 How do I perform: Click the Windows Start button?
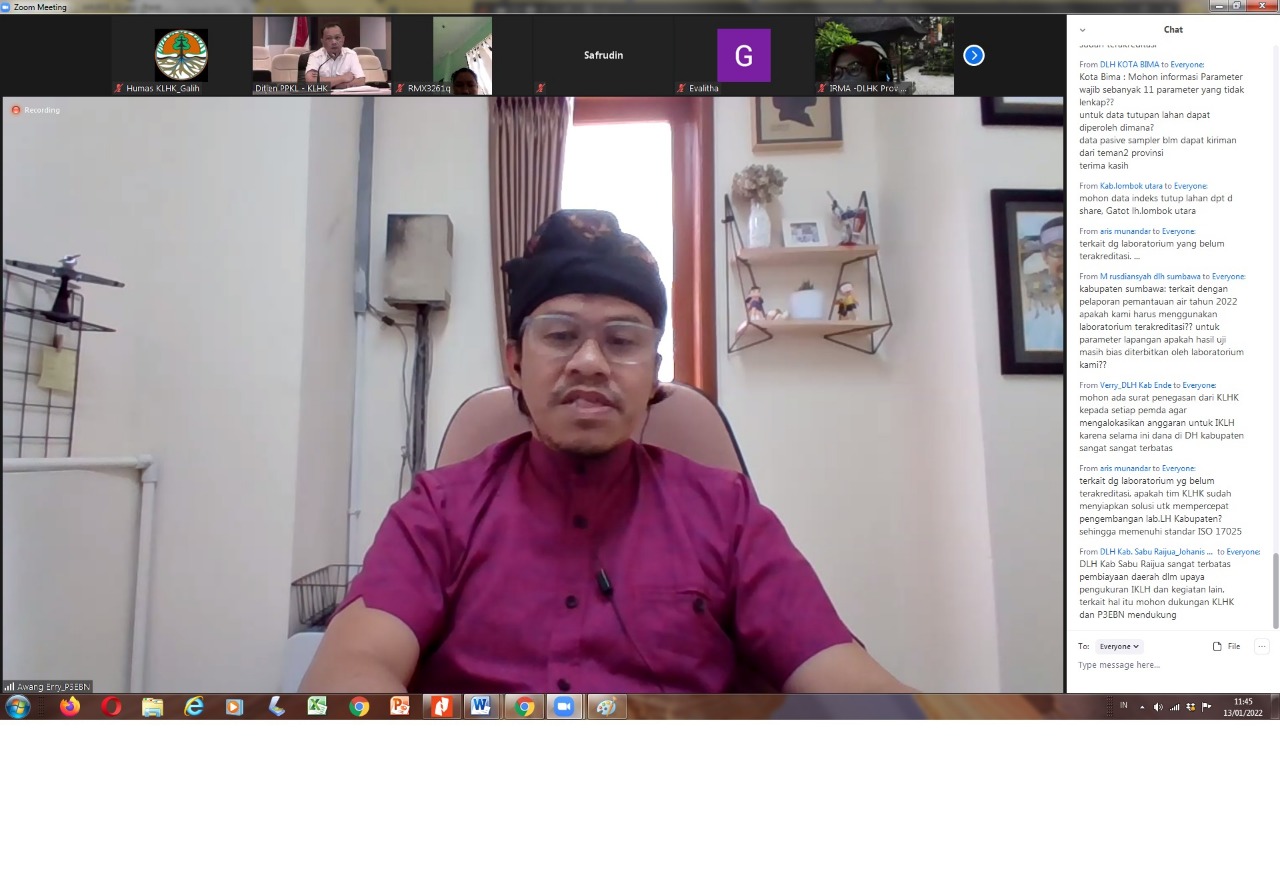[x=18, y=707]
